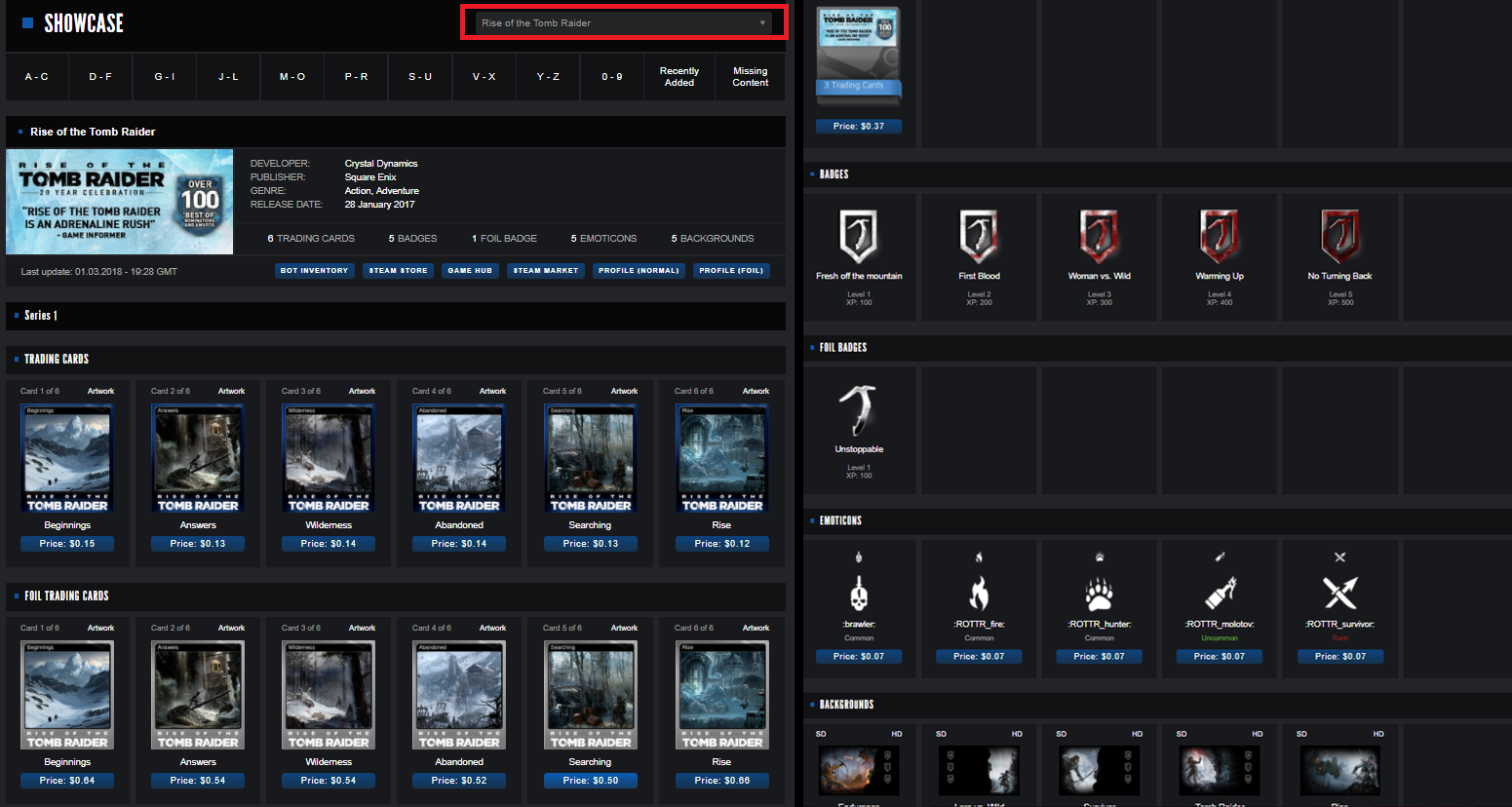This screenshot has width=1512, height=807.
Task: Click the Price: $0.12 button under Rise
Action: click(x=721, y=544)
